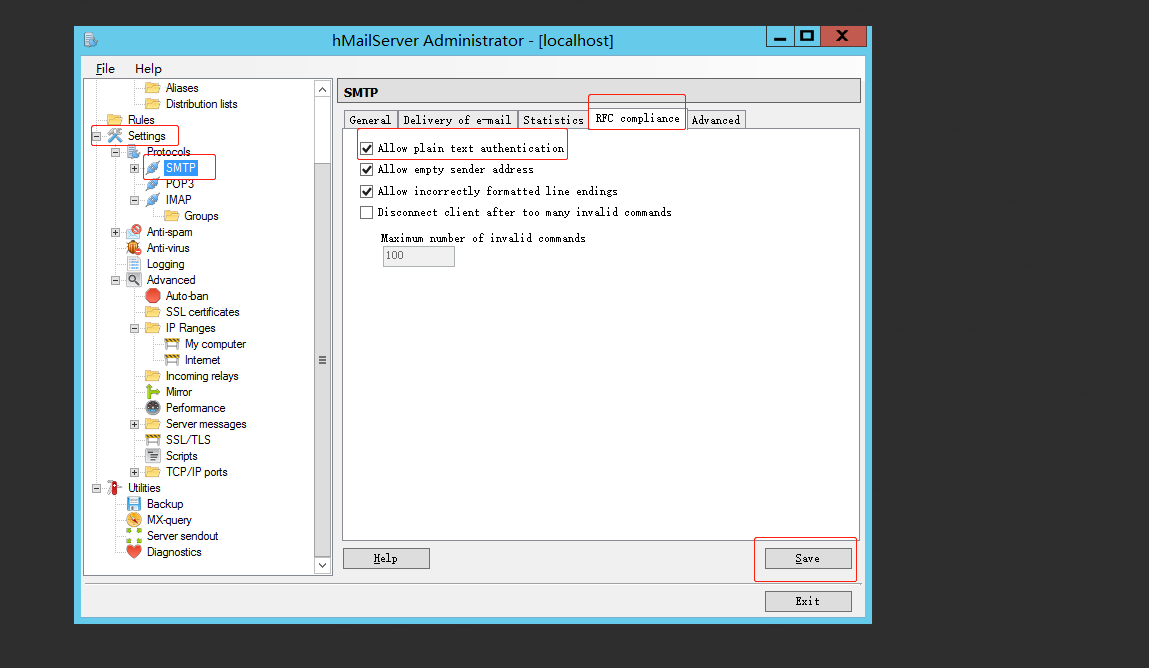1149x668 pixels.
Task: Click the Anti-virus bug icon
Action: pos(133,248)
